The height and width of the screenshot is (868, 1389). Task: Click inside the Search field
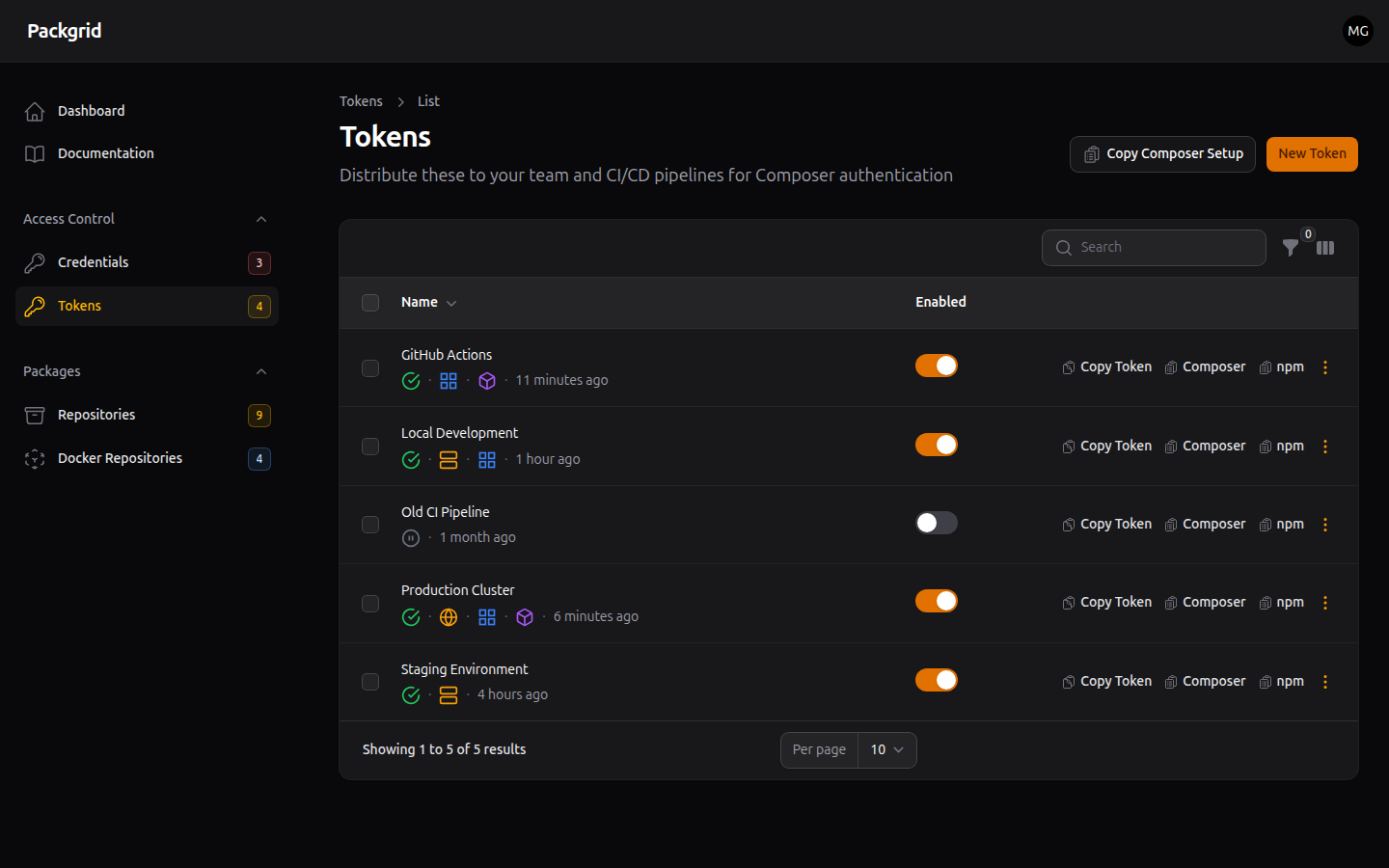[x=1154, y=248]
